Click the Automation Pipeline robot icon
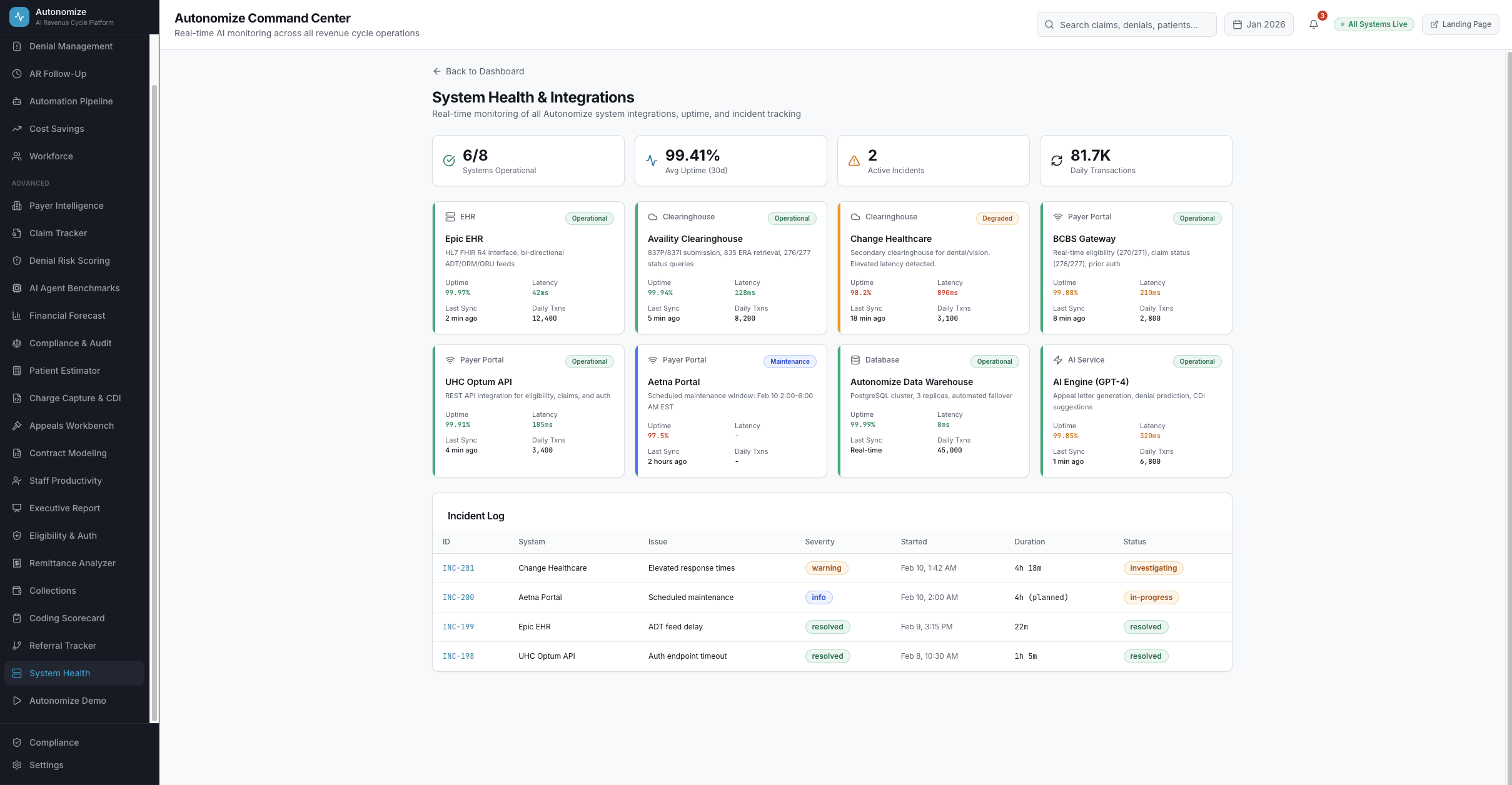The height and width of the screenshot is (785, 1512). click(x=17, y=101)
